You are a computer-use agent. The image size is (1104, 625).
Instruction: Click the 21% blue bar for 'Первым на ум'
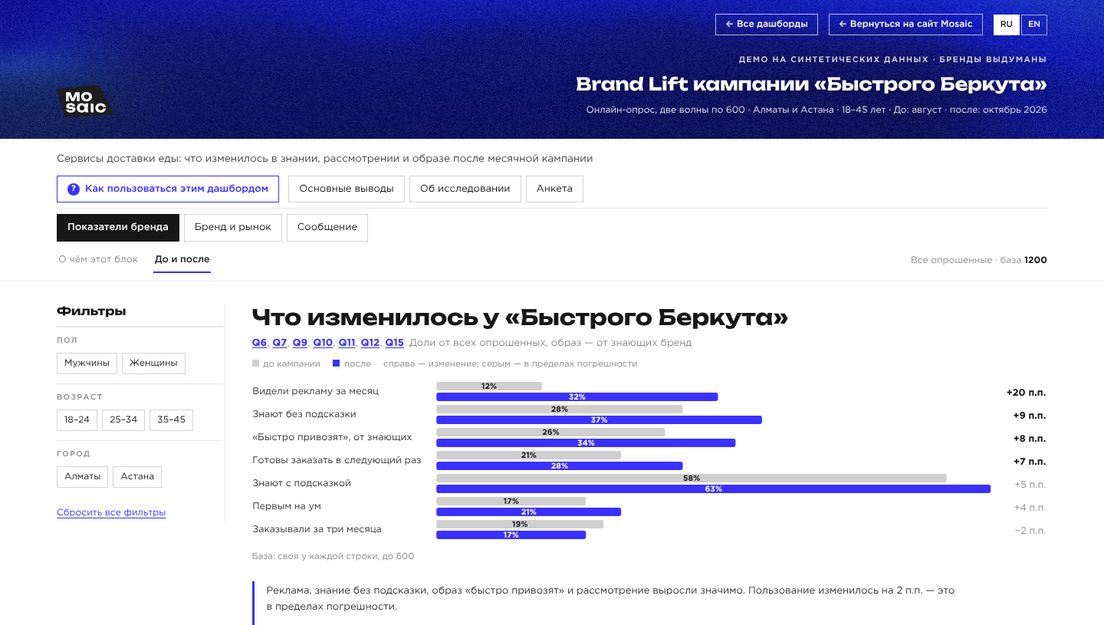[528, 512]
